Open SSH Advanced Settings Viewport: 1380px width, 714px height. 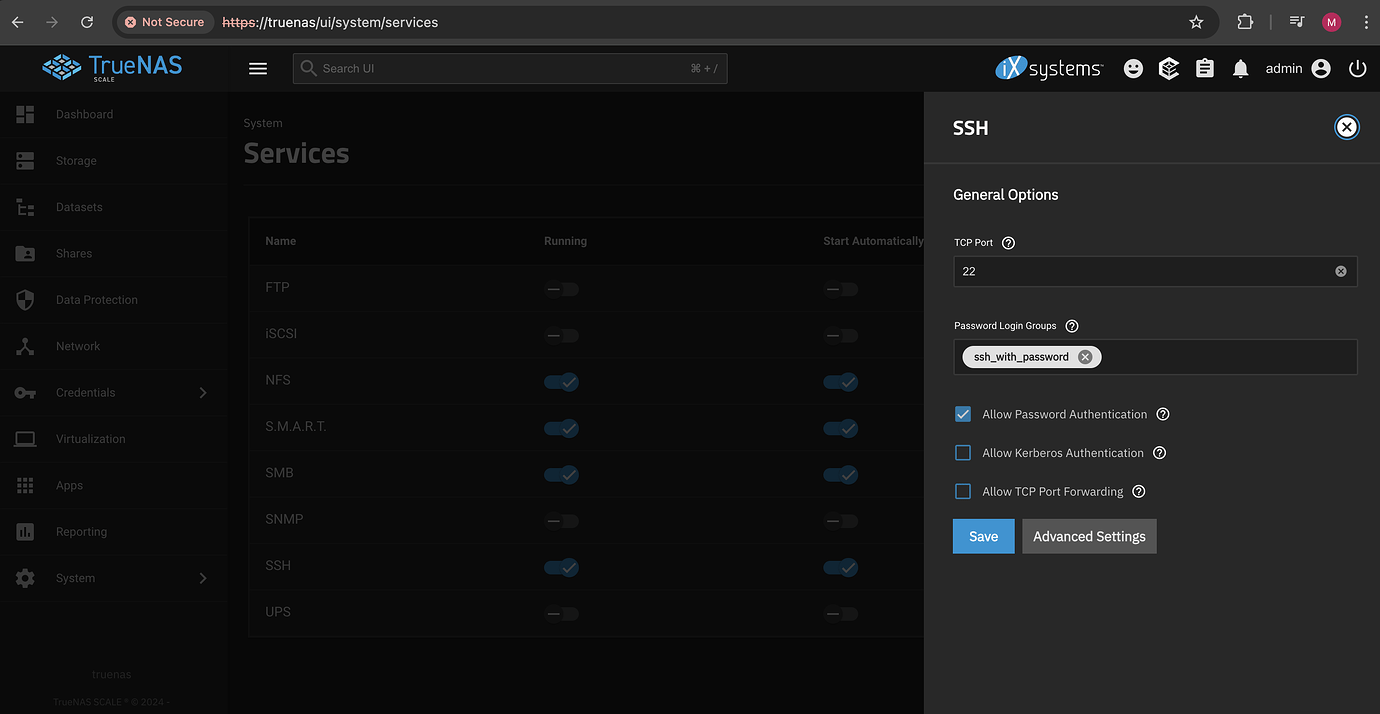[x=1089, y=536]
